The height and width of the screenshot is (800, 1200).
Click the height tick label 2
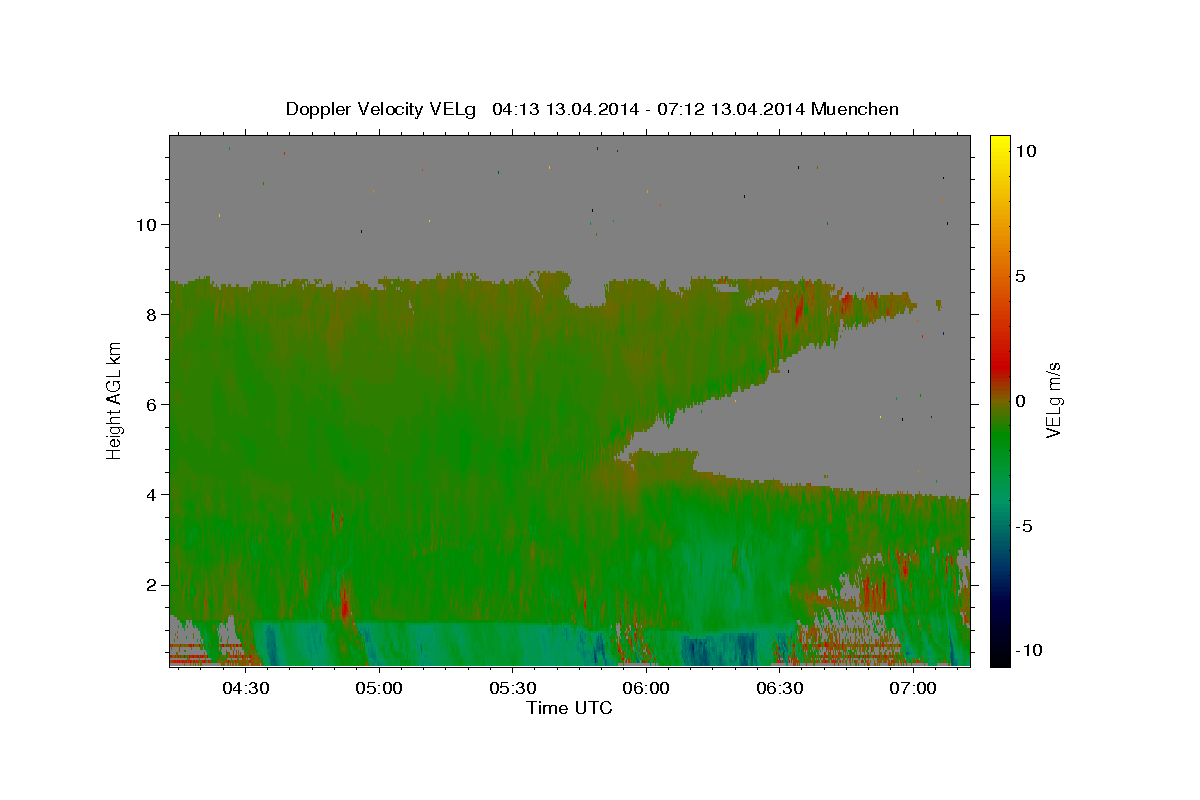[153, 584]
